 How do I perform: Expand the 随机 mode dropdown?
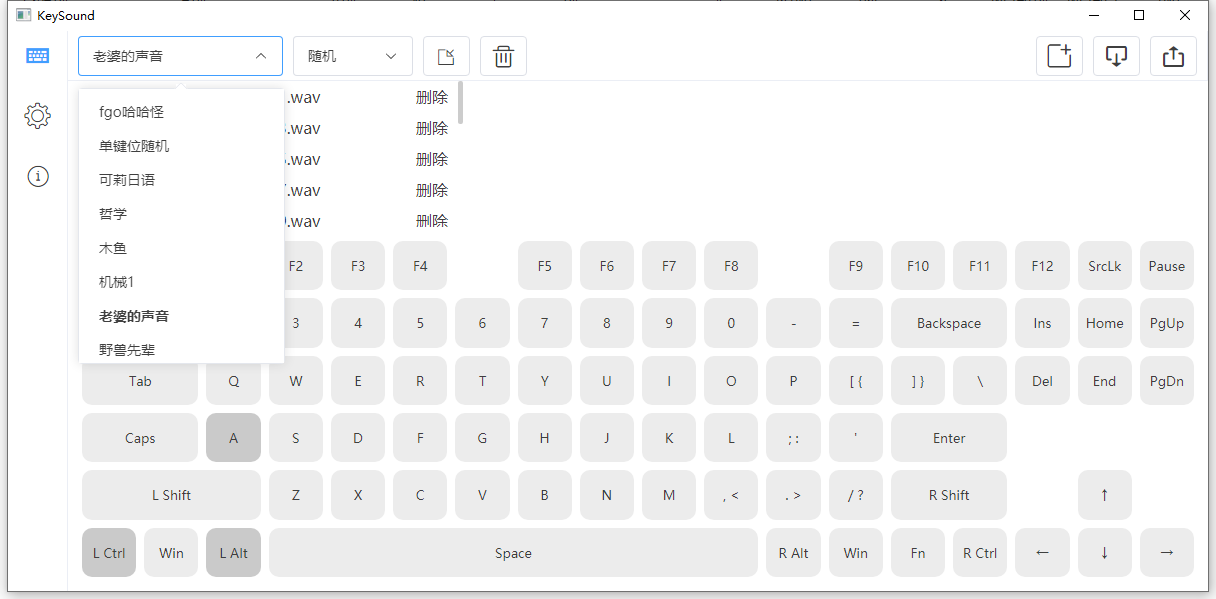[352, 57]
